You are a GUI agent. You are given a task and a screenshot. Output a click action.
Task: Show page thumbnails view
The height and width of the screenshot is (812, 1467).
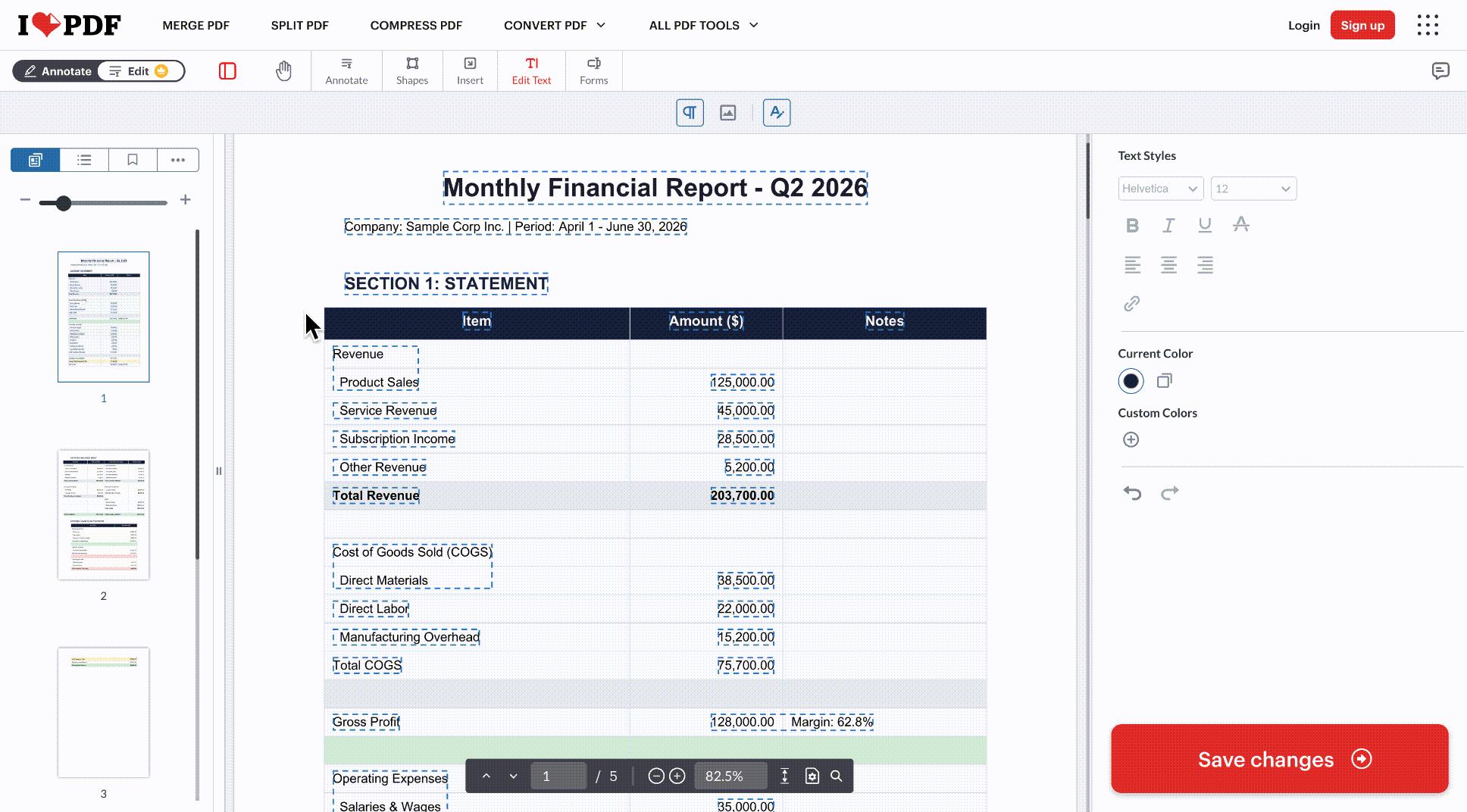35,160
